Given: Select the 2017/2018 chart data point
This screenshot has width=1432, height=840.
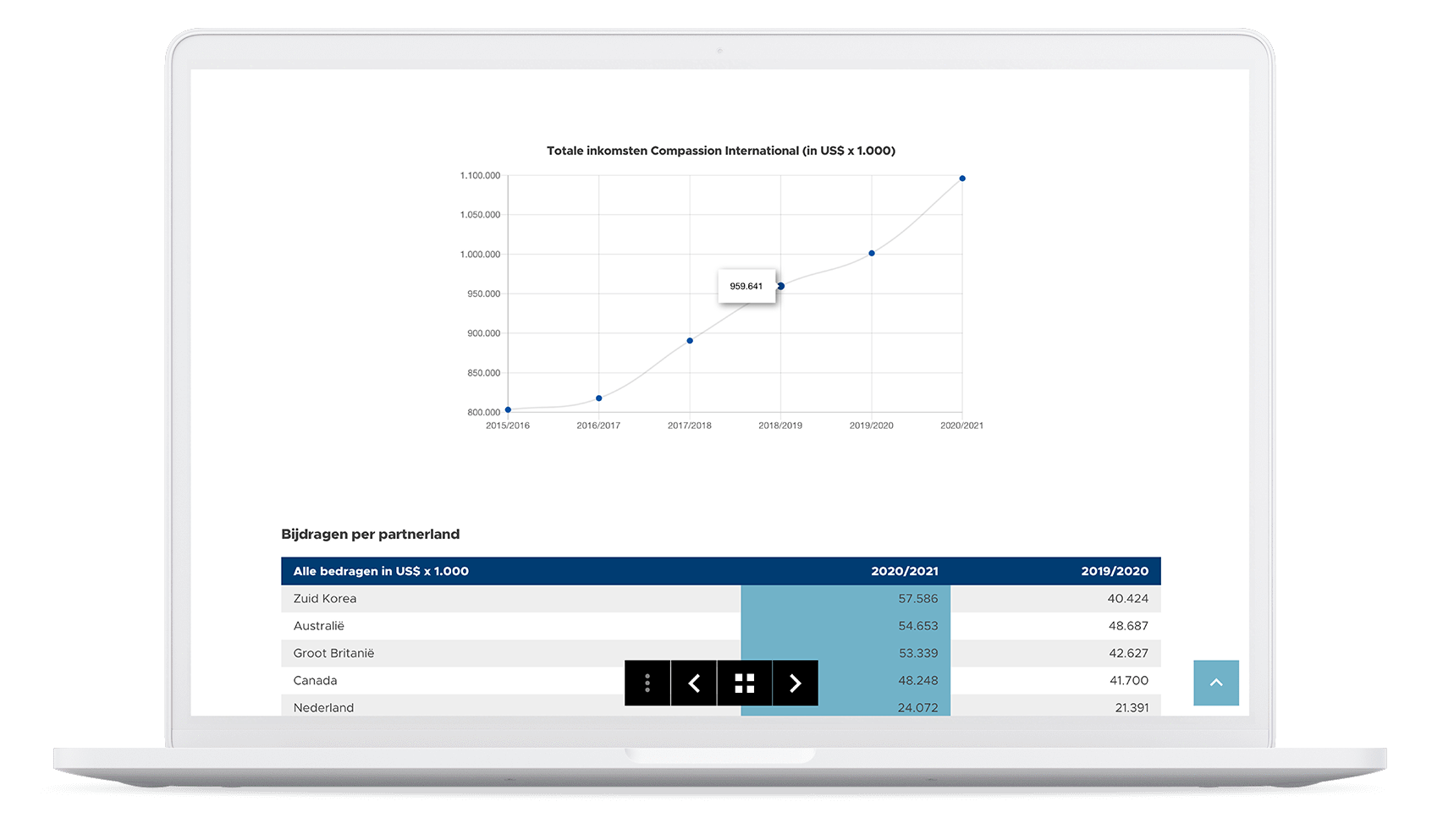Looking at the screenshot, I should point(690,341).
